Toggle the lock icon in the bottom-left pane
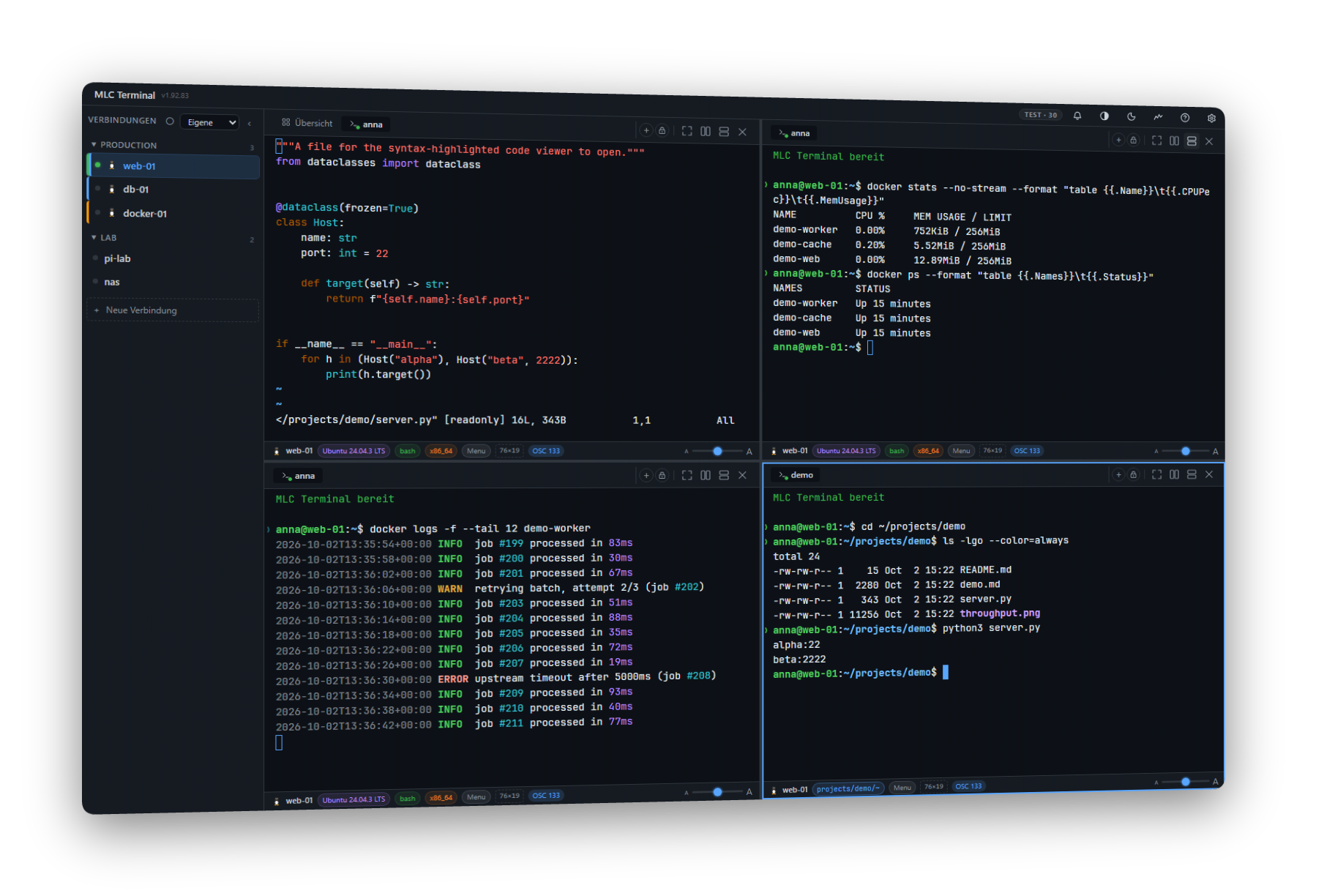 click(662, 475)
